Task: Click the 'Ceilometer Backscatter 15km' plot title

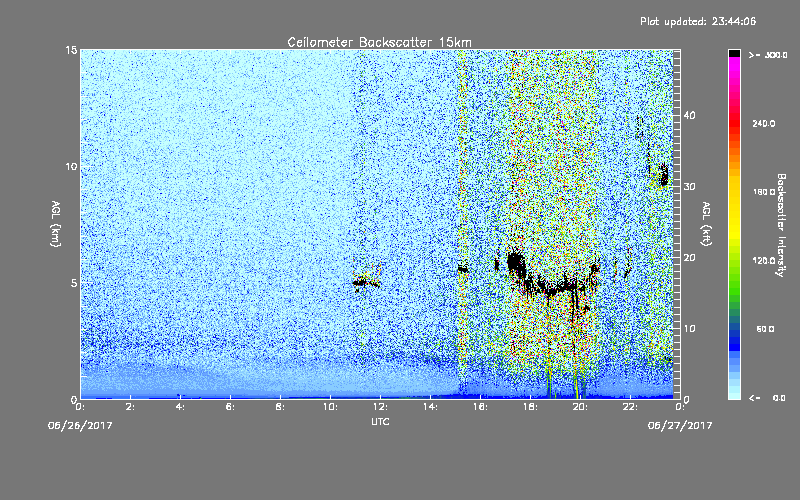Action: tap(379, 42)
